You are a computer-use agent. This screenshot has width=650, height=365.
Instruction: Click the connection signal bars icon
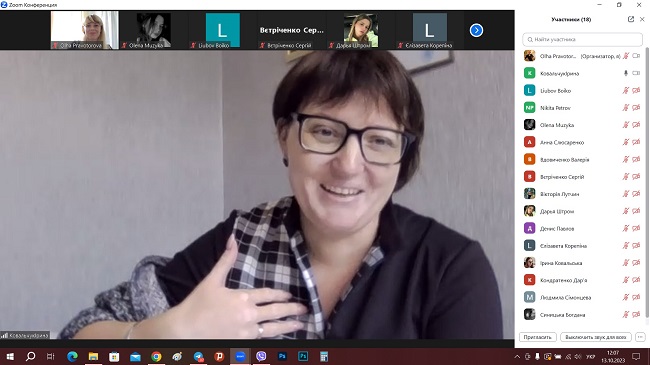tap(5, 335)
